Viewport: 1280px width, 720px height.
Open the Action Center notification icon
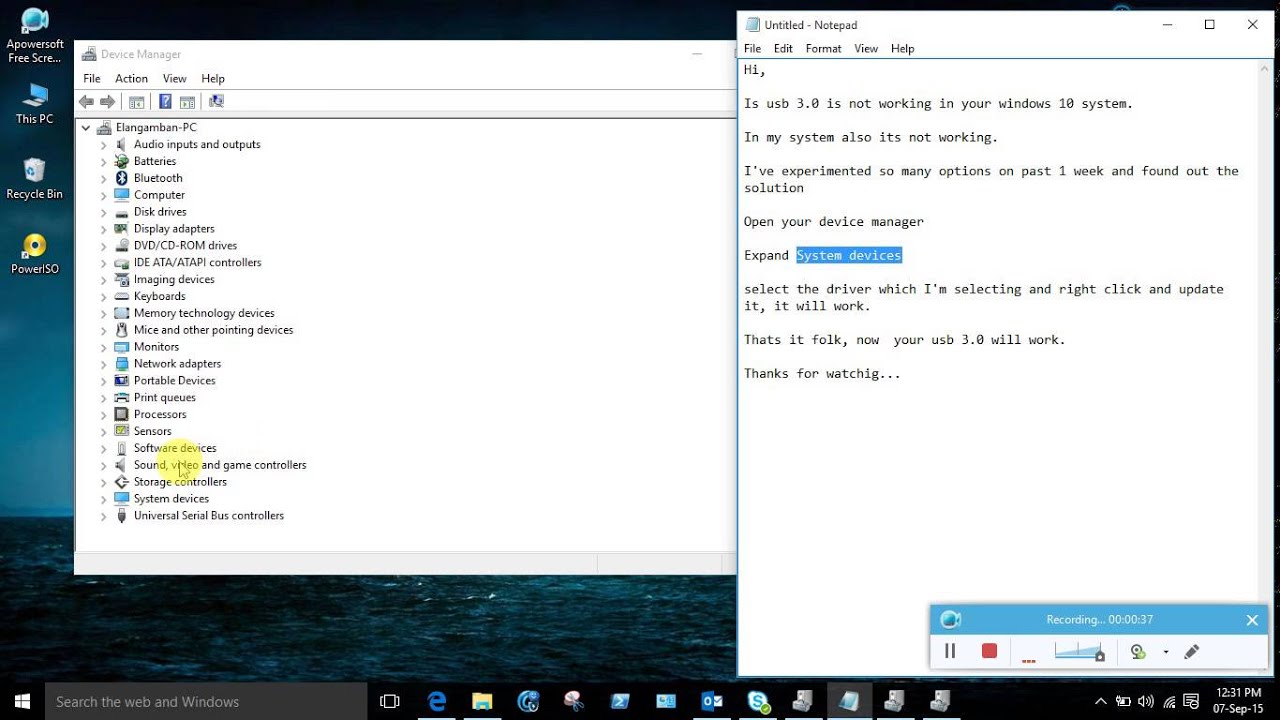[1191, 702]
